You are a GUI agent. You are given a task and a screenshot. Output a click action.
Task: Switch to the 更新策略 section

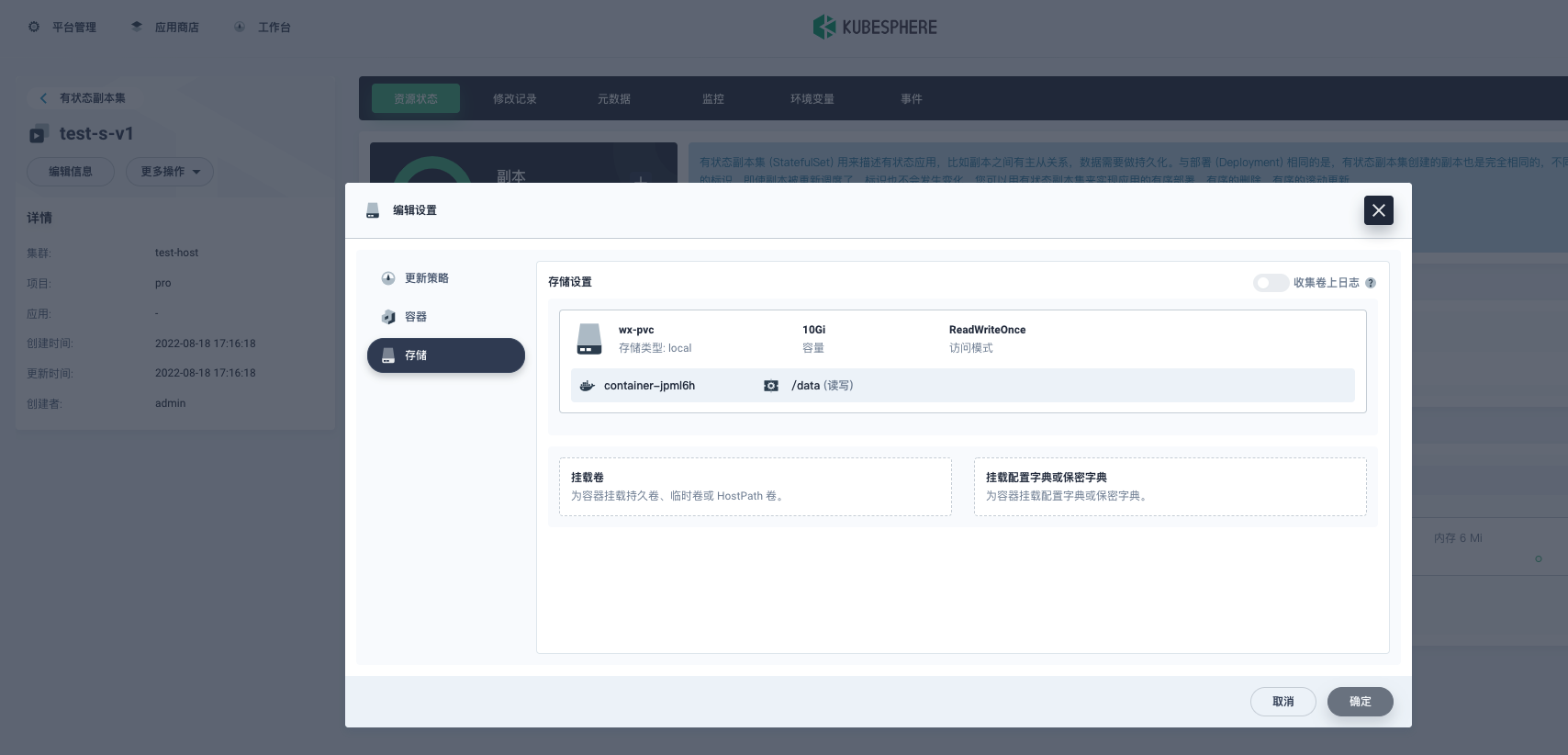point(446,278)
